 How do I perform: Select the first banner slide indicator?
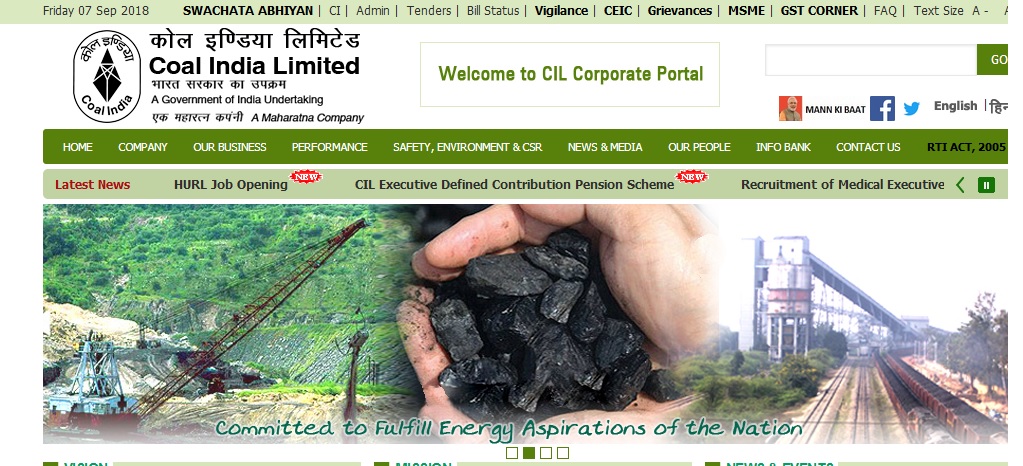point(512,453)
